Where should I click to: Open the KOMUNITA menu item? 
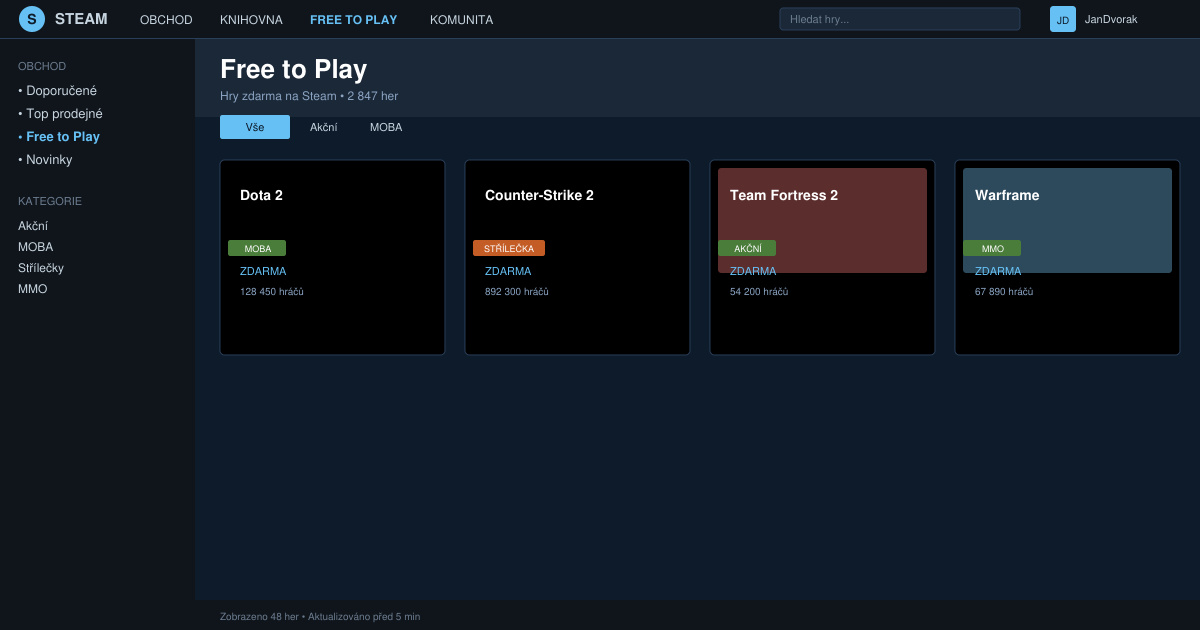pyautogui.click(x=461, y=20)
